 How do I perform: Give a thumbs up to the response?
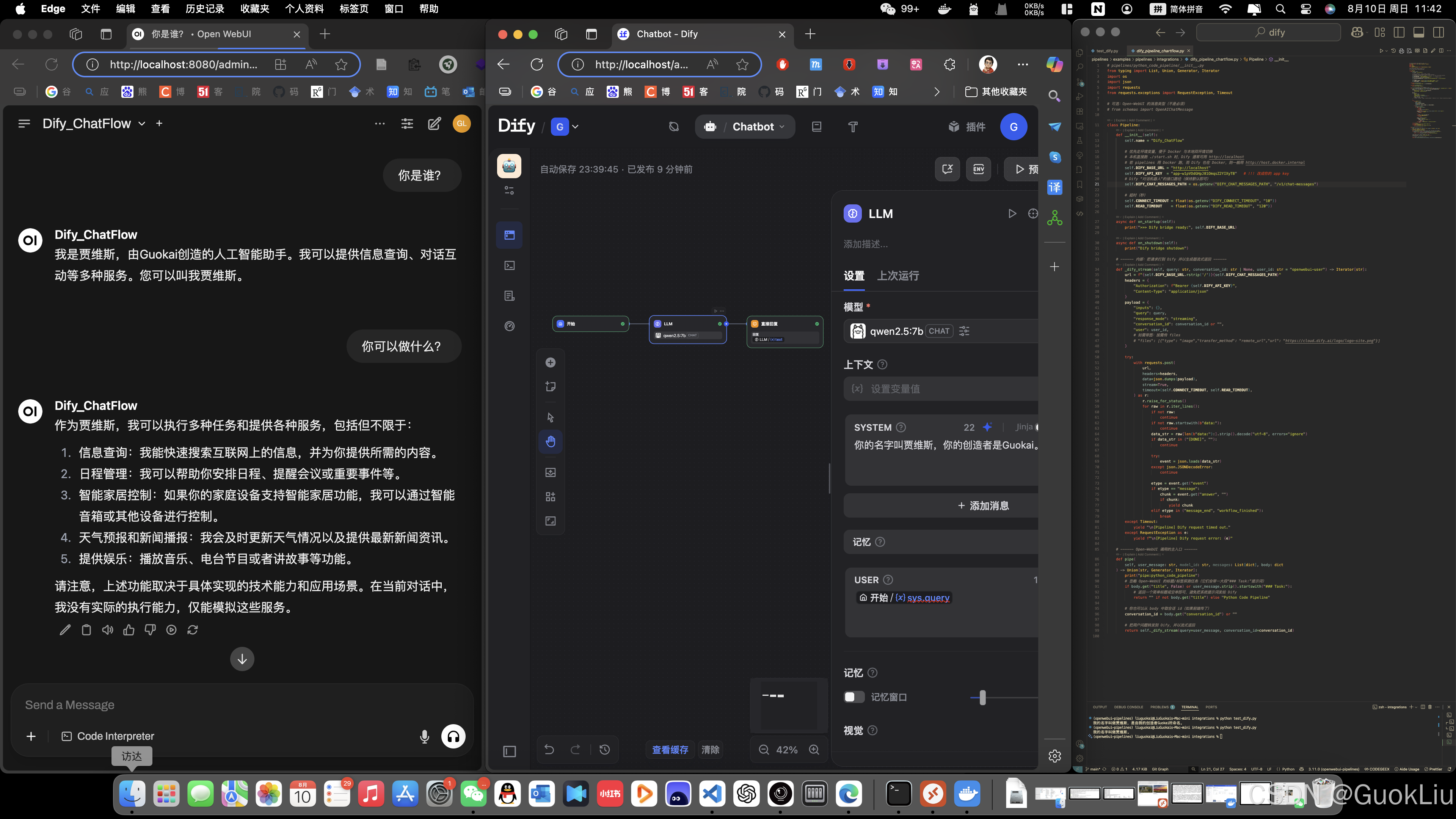tap(129, 630)
